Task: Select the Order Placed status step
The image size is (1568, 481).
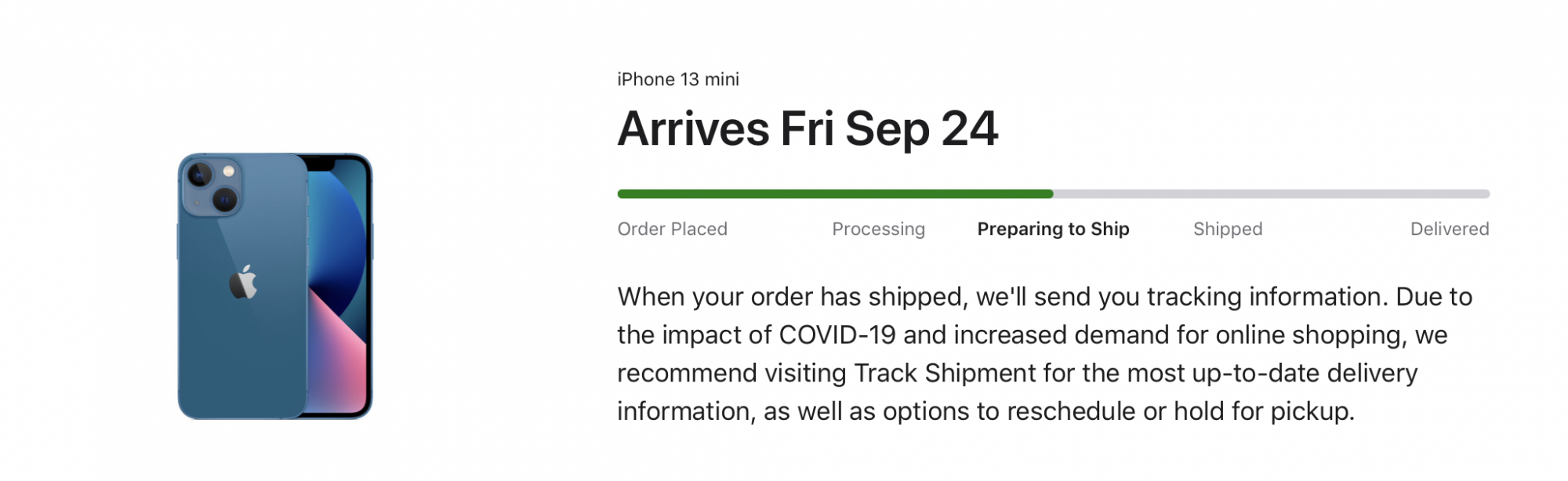Action: click(672, 229)
